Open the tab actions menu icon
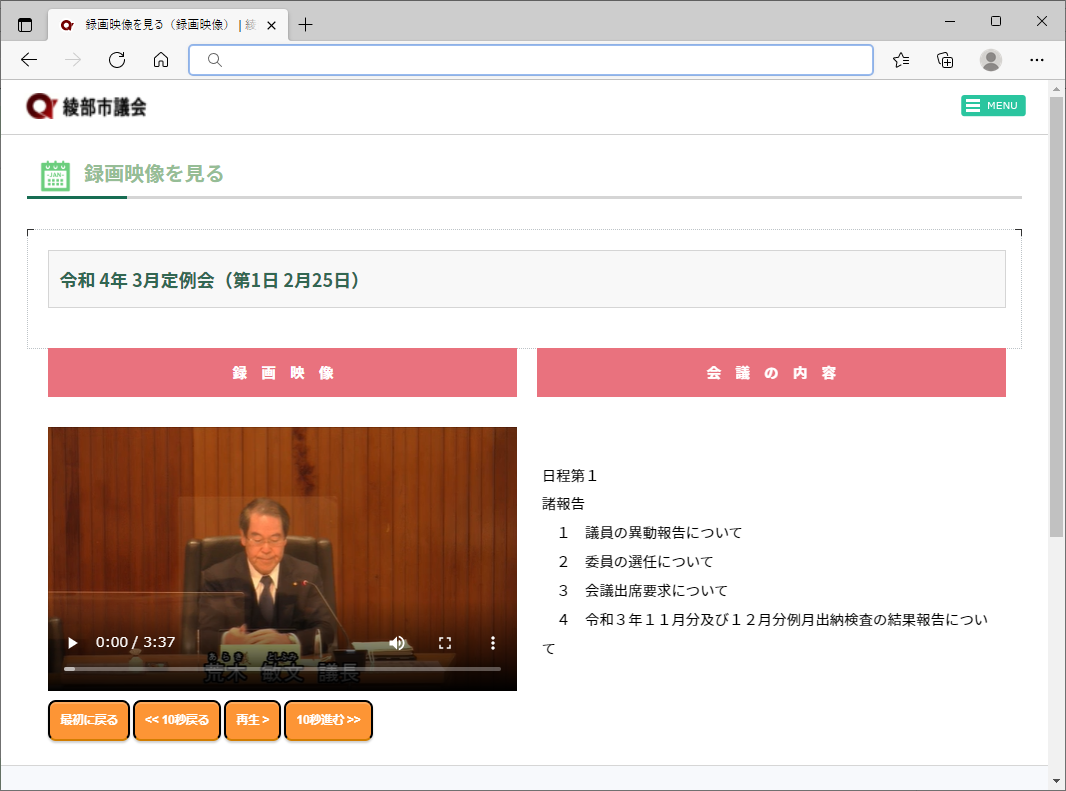 pyautogui.click(x=25, y=25)
